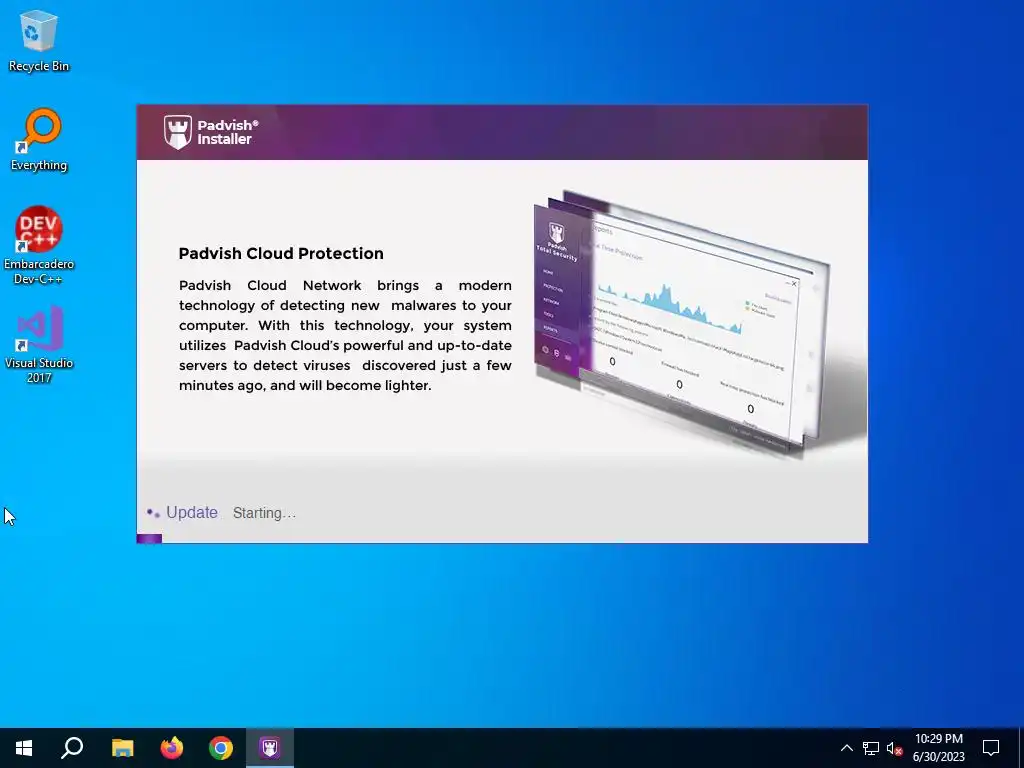
Task: Click the Update status label
Action: (x=191, y=513)
